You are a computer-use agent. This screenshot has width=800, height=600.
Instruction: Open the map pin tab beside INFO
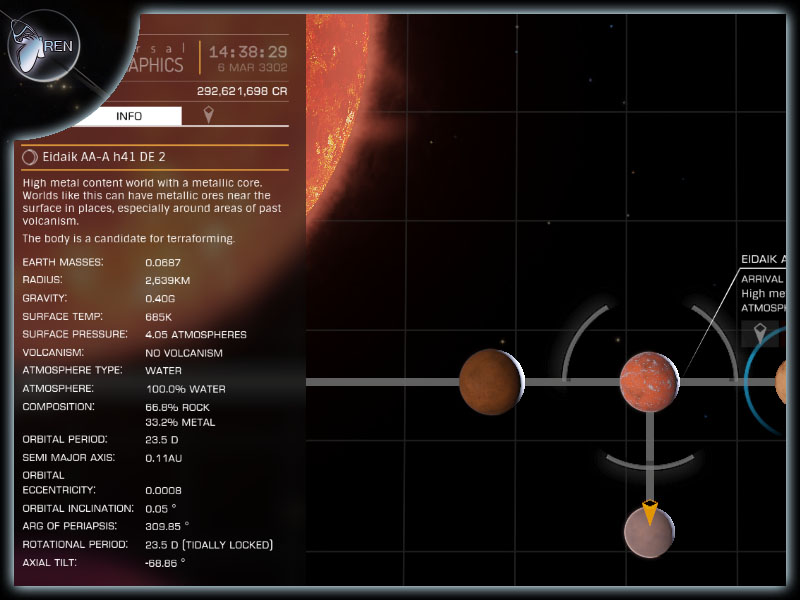click(x=208, y=115)
